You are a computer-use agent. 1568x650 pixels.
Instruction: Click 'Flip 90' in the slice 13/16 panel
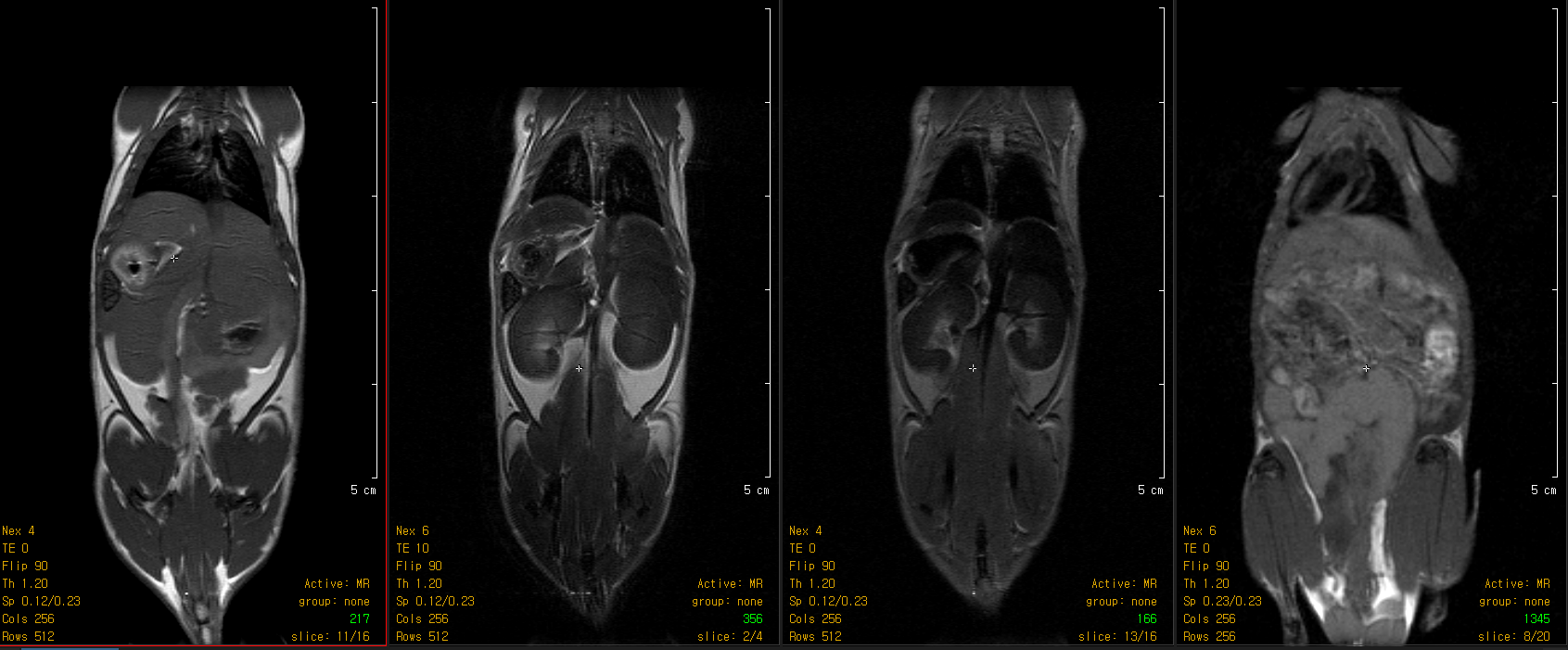(812, 566)
